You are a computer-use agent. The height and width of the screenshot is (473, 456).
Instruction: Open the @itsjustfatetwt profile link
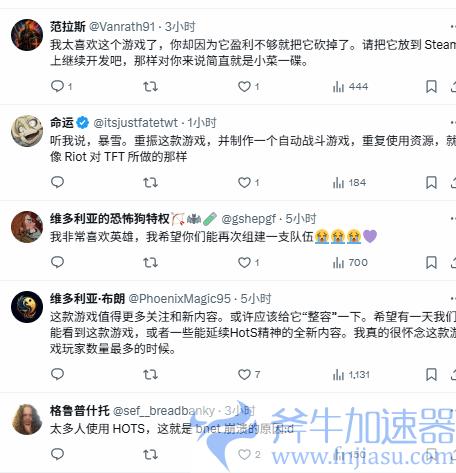pyautogui.click(x=135, y=123)
